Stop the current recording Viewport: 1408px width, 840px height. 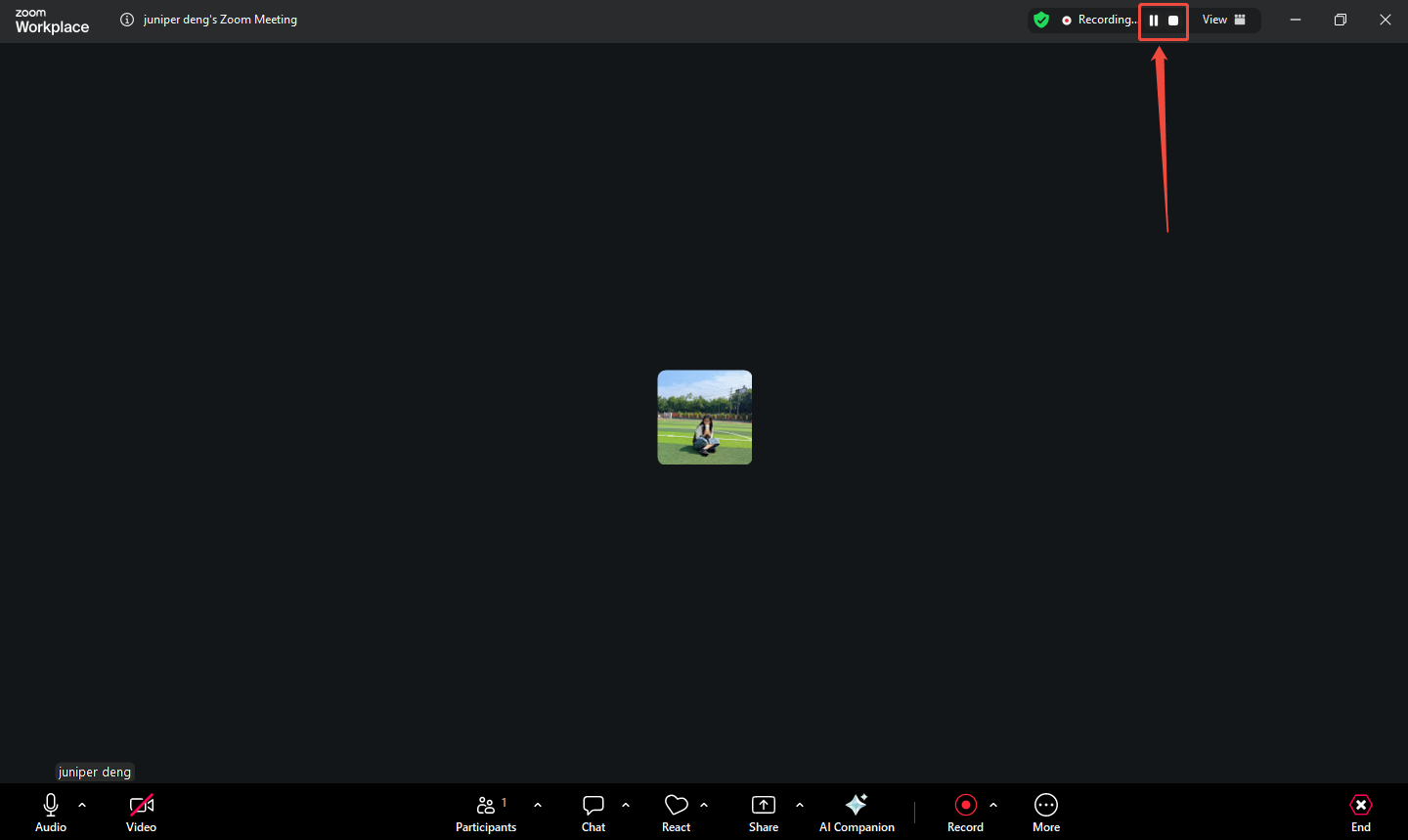tap(1173, 20)
